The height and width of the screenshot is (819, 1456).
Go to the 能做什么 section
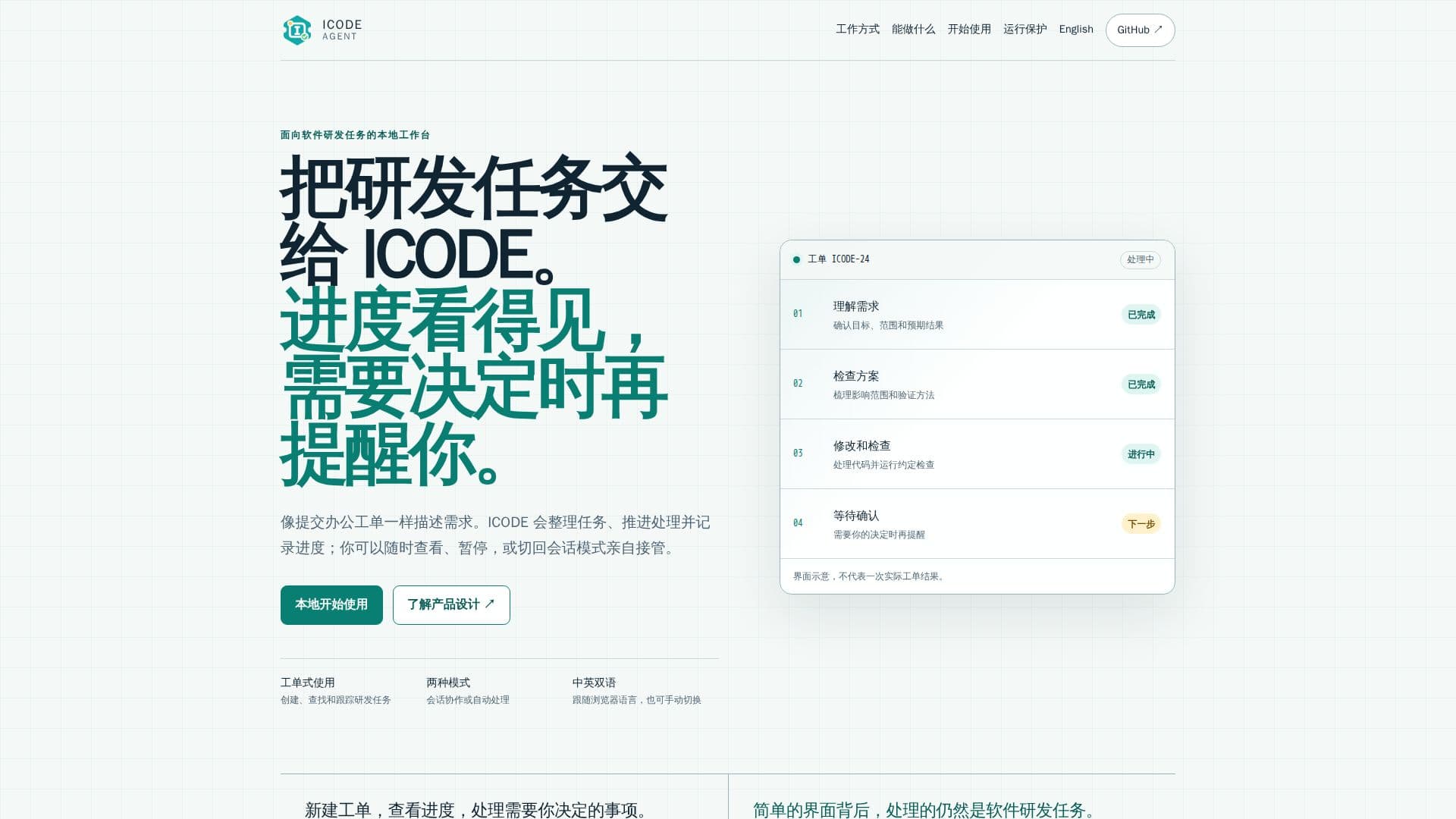point(913,30)
